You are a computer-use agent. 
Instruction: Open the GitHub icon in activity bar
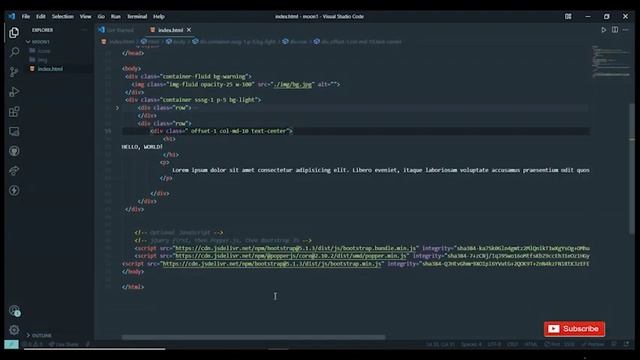click(14, 151)
